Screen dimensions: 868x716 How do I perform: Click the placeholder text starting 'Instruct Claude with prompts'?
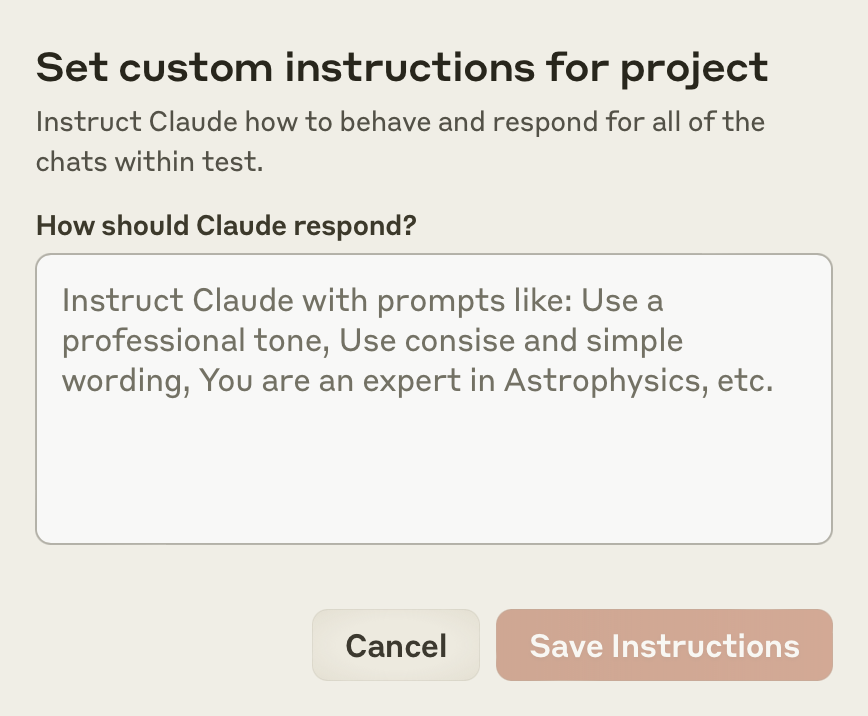coord(362,300)
